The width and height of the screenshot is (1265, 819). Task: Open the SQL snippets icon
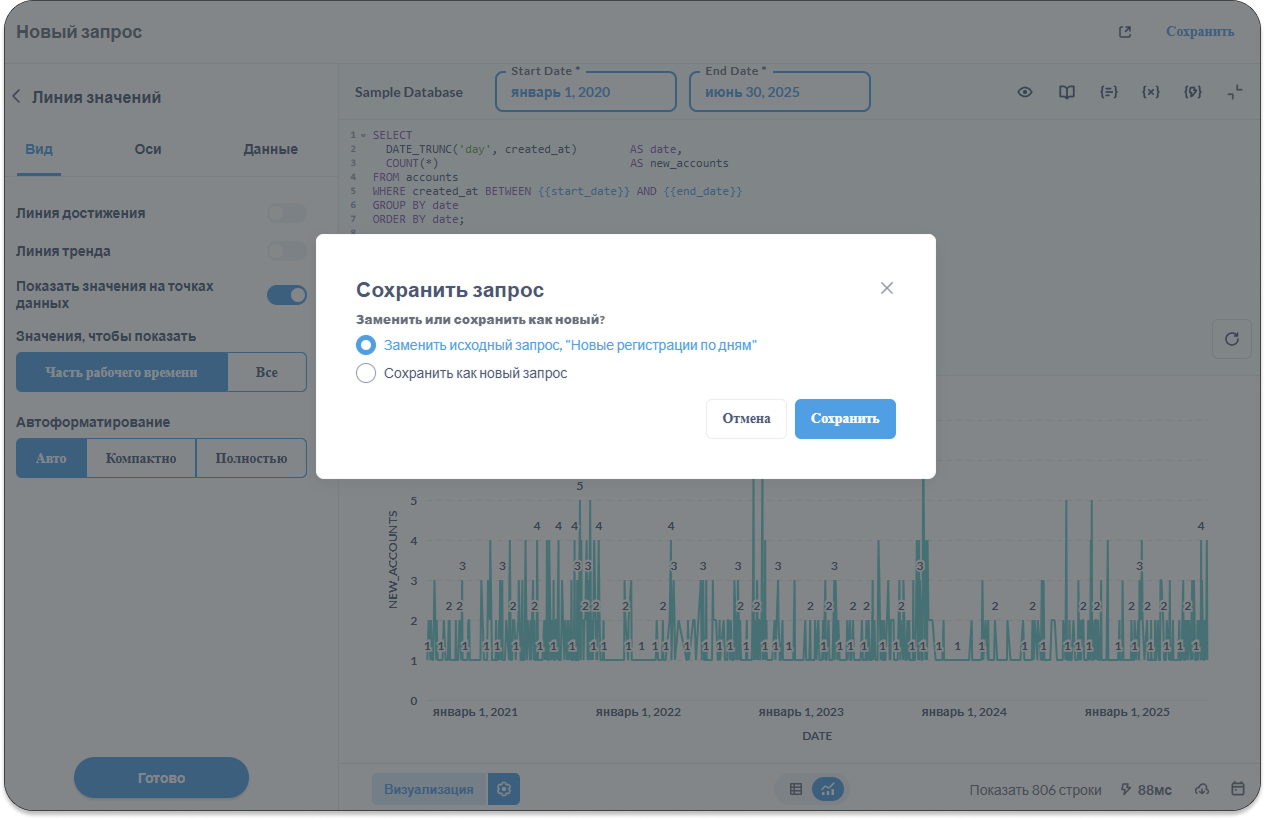(x=1192, y=92)
